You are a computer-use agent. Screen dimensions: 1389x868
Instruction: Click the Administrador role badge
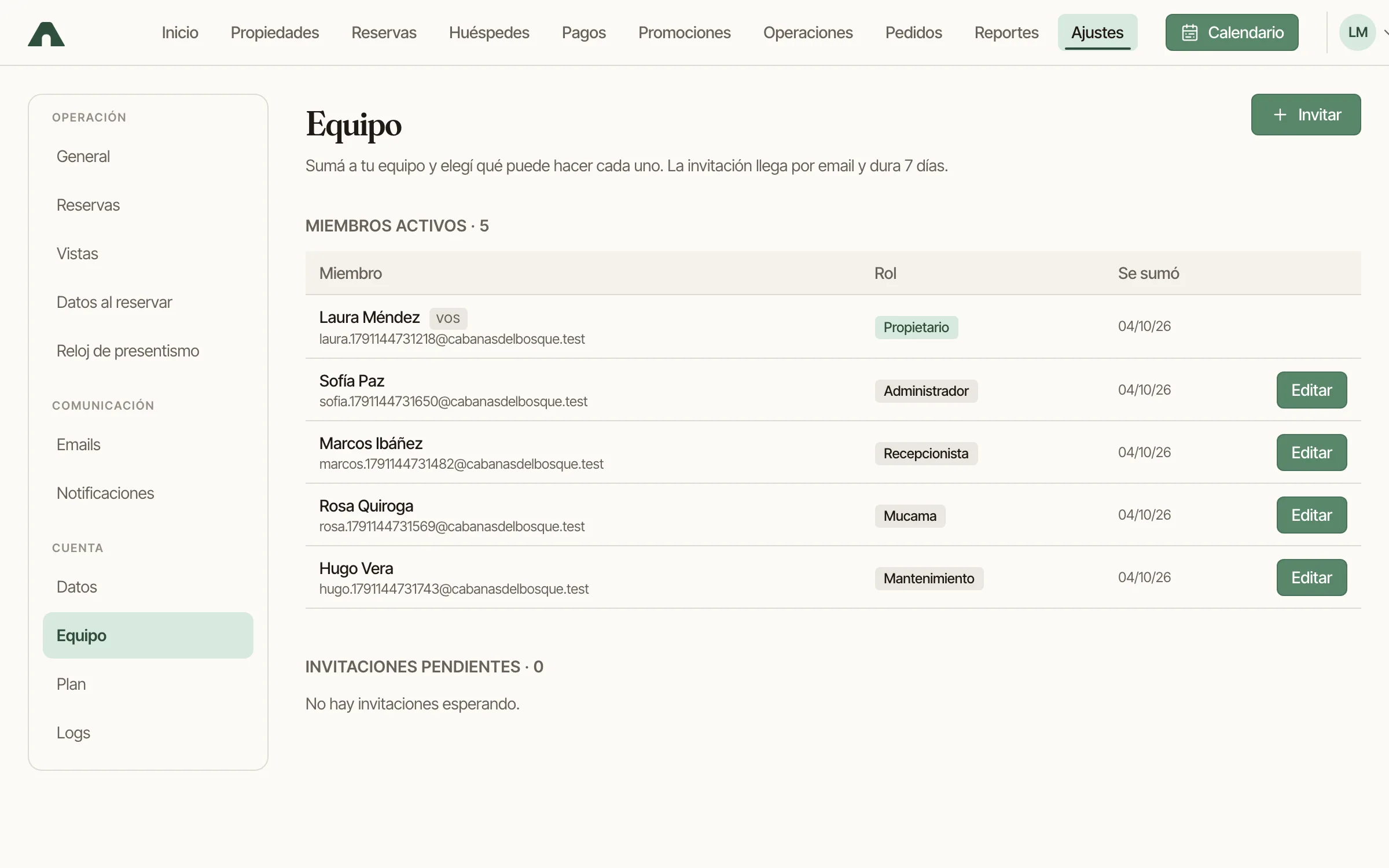click(926, 391)
